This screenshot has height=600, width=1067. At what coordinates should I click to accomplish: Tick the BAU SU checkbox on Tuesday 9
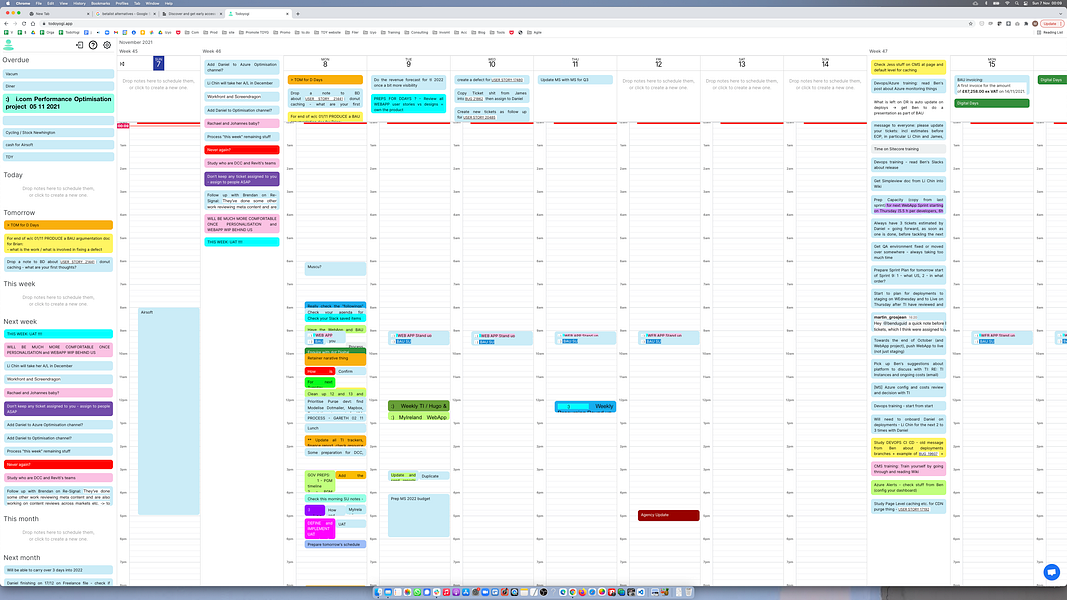(x=393, y=341)
